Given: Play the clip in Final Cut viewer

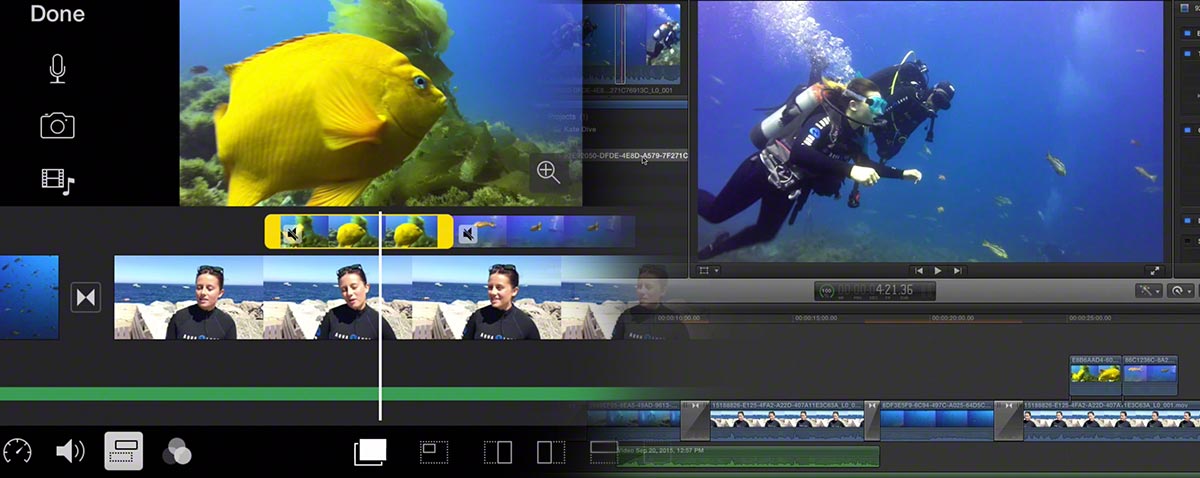Looking at the screenshot, I should pos(938,270).
